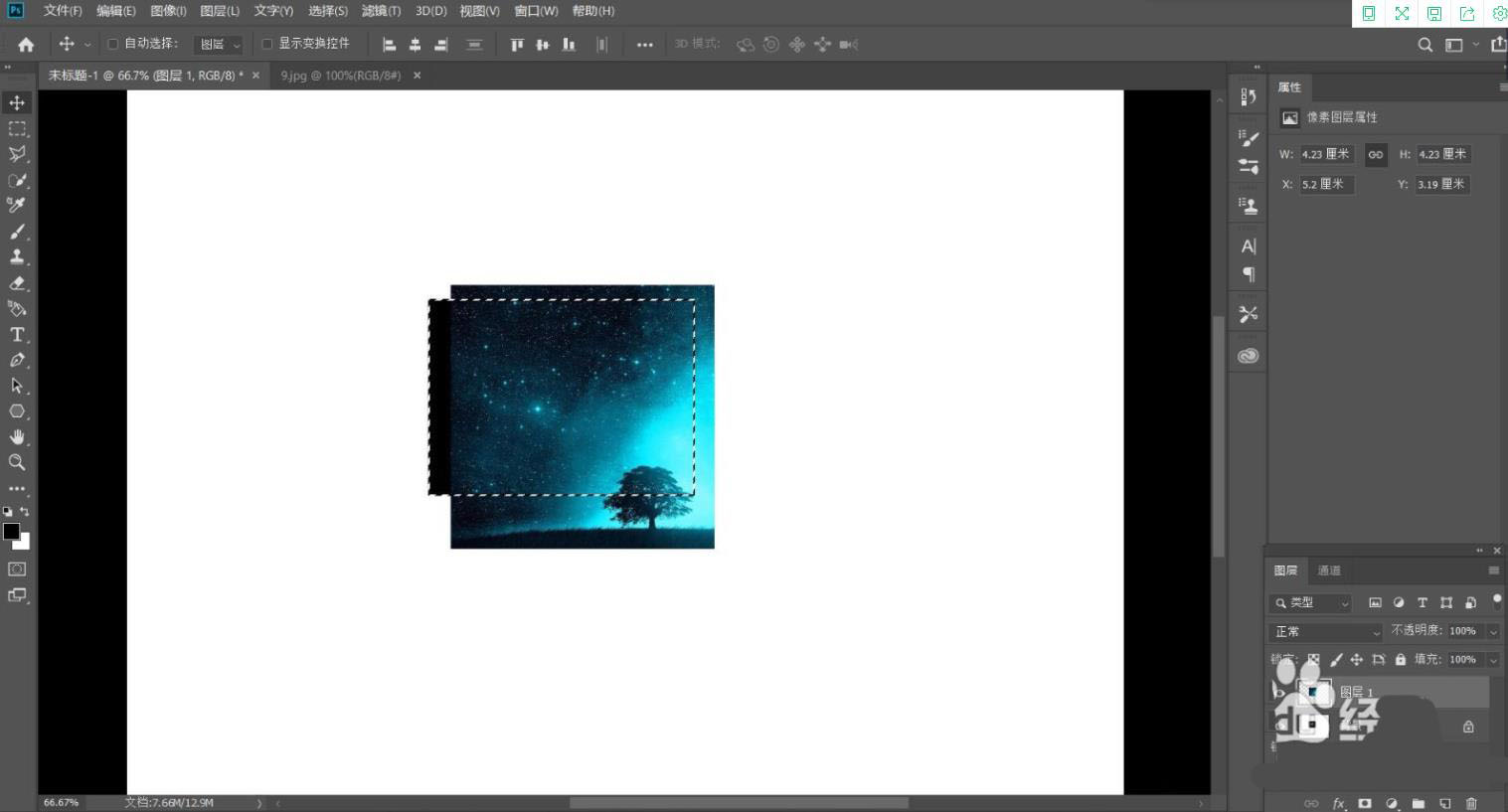The image size is (1508, 812).
Task: Align top edges in options bar
Action: pyautogui.click(x=517, y=45)
